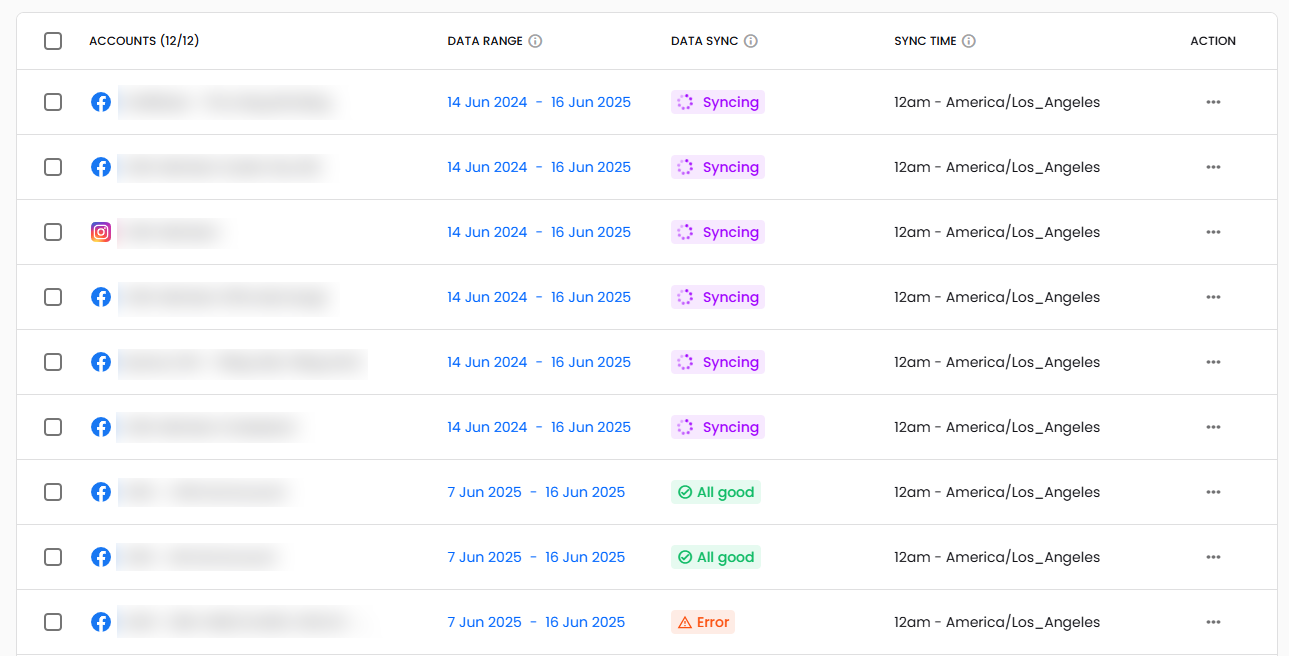Click the sync time text in the first row

point(997,102)
